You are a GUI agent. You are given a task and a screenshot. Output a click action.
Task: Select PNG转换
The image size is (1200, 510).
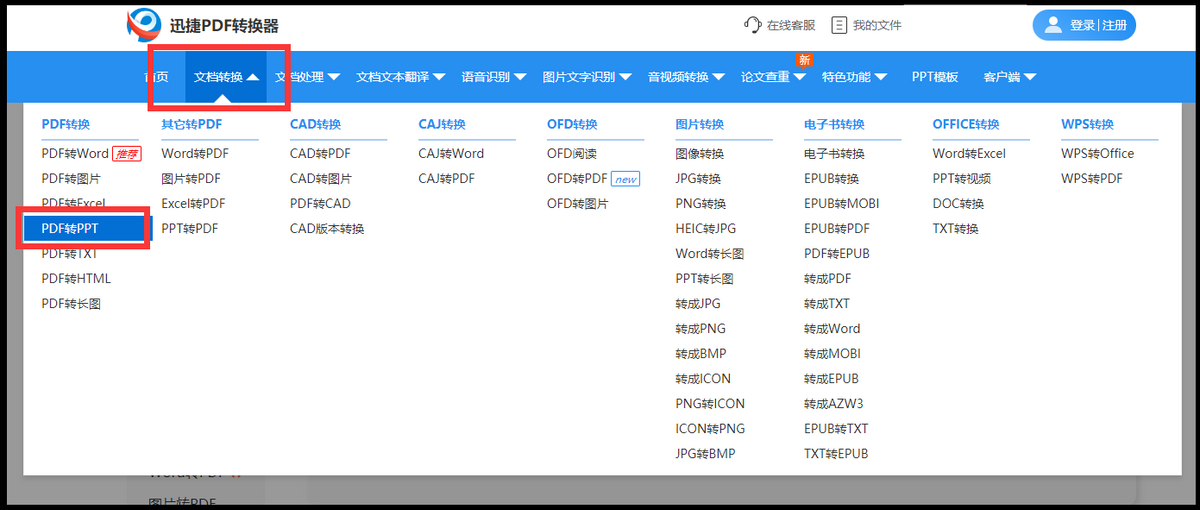tap(701, 204)
